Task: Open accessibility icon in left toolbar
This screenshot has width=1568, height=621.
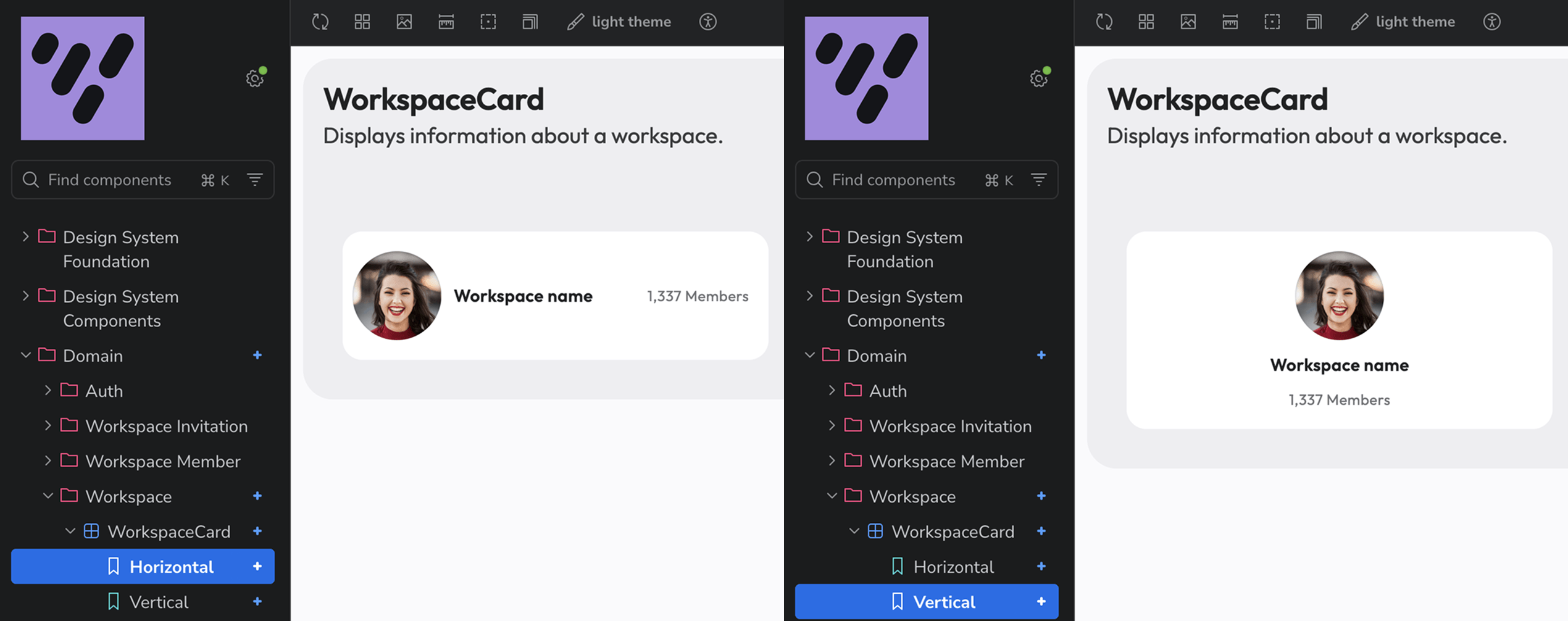Action: [708, 22]
